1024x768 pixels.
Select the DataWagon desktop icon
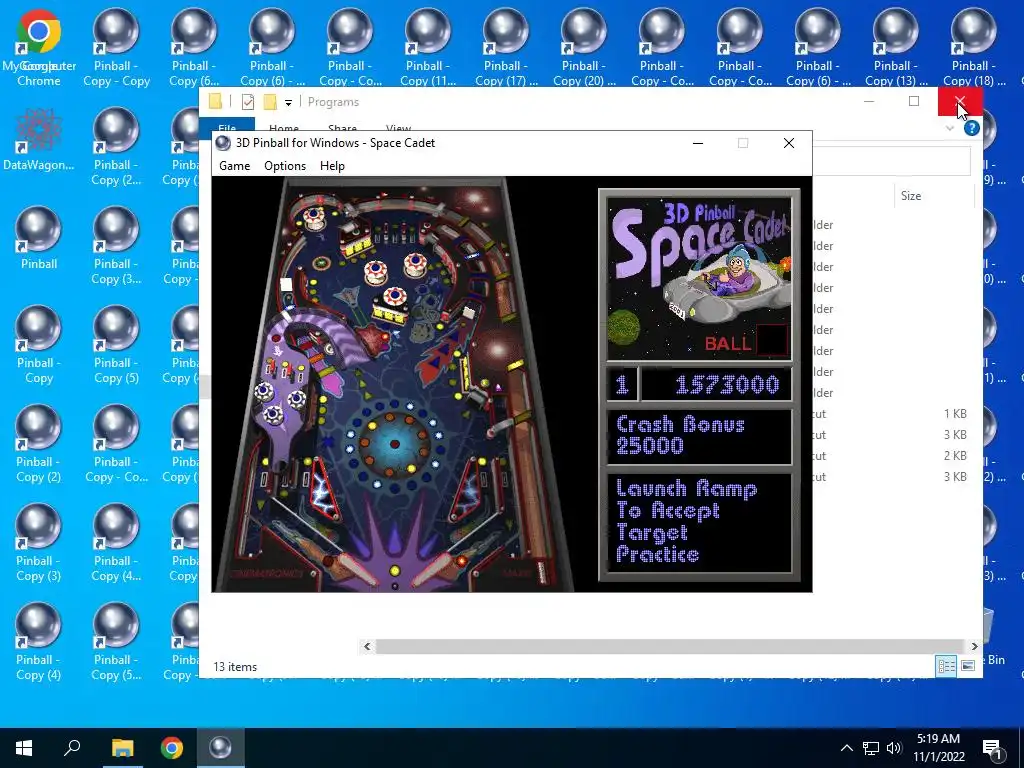point(39,140)
